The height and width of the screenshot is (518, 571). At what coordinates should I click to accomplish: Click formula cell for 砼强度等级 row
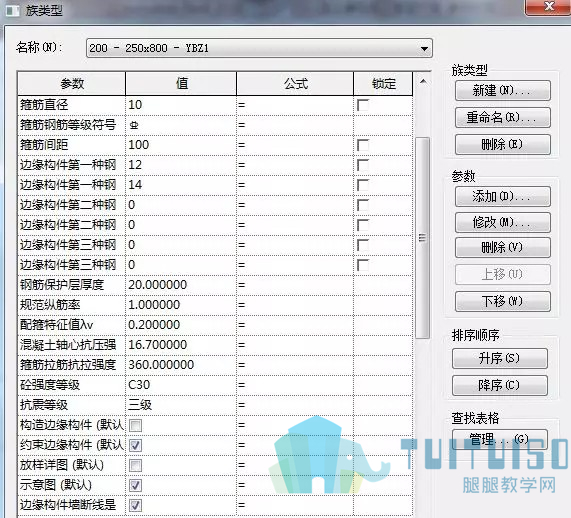(x=295, y=385)
